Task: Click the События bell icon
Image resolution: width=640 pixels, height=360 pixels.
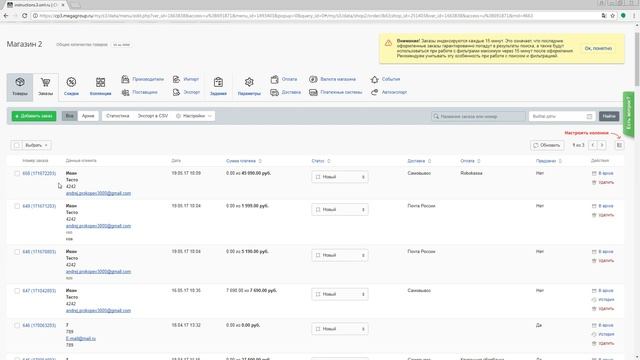Action: [x=375, y=79]
